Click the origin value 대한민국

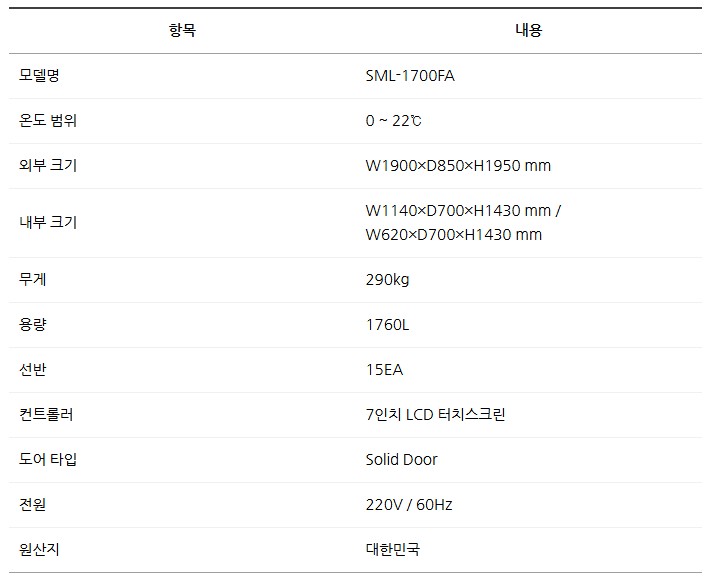click(393, 550)
